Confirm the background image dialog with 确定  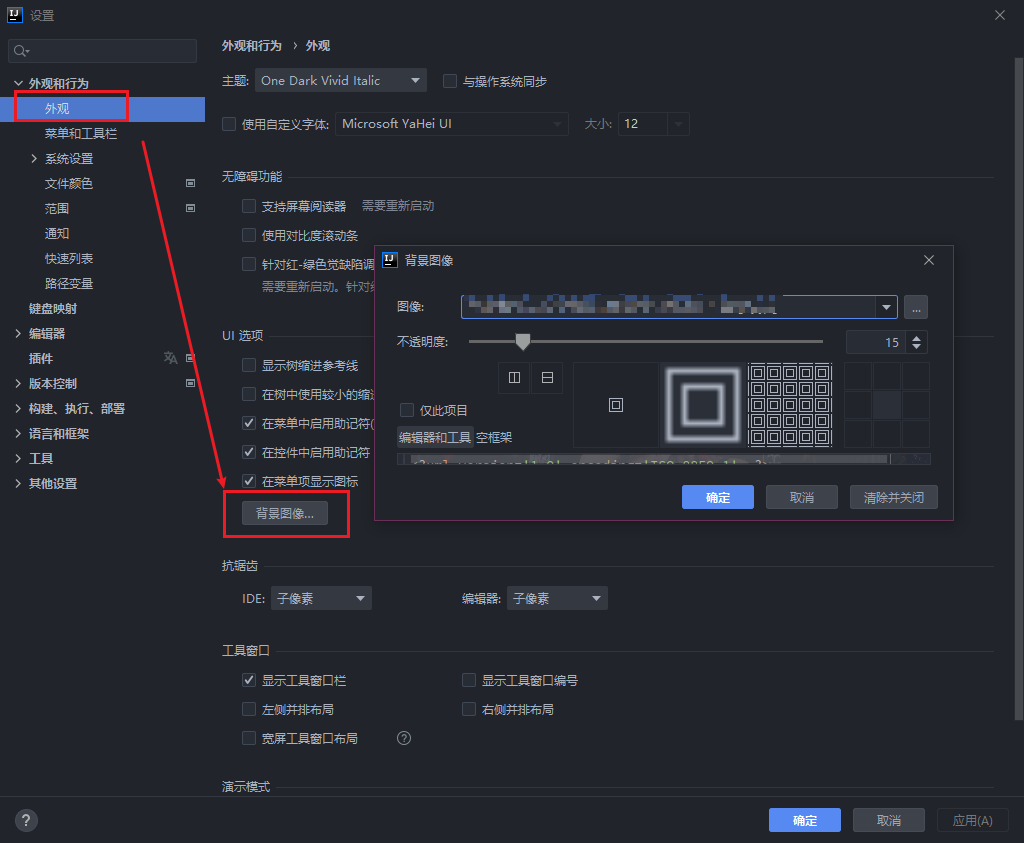pos(718,497)
